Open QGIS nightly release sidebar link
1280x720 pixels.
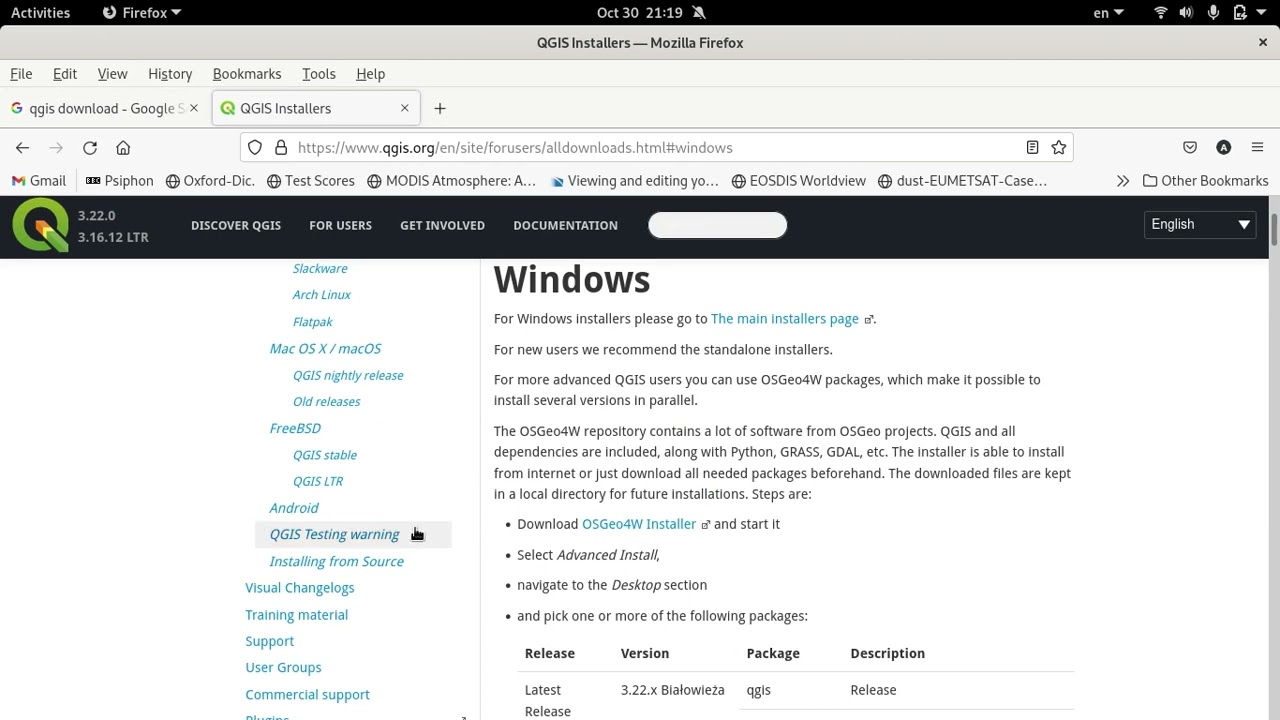pyautogui.click(x=348, y=375)
